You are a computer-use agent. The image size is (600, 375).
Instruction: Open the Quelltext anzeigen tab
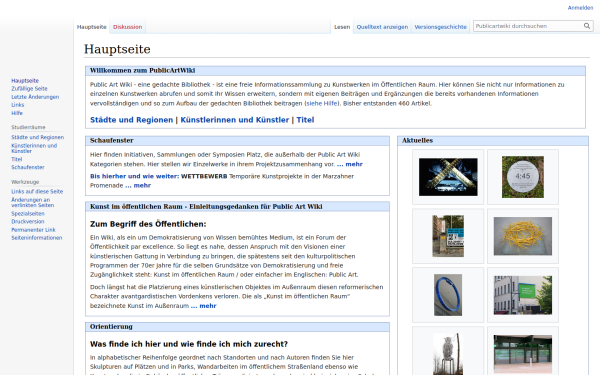click(382, 27)
